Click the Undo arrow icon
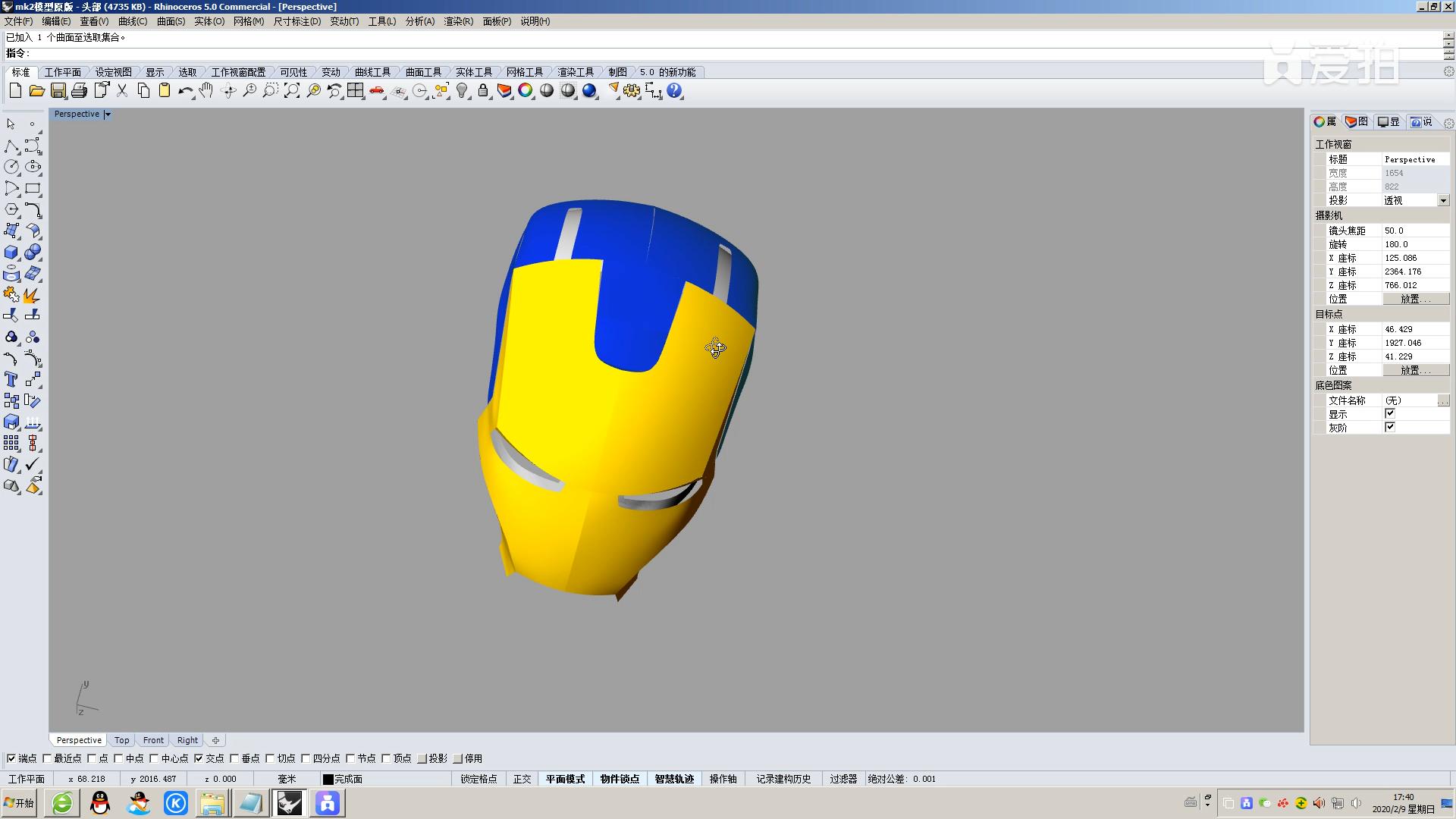The width and height of the screenshot is (1456, 819). pos(186,91)
